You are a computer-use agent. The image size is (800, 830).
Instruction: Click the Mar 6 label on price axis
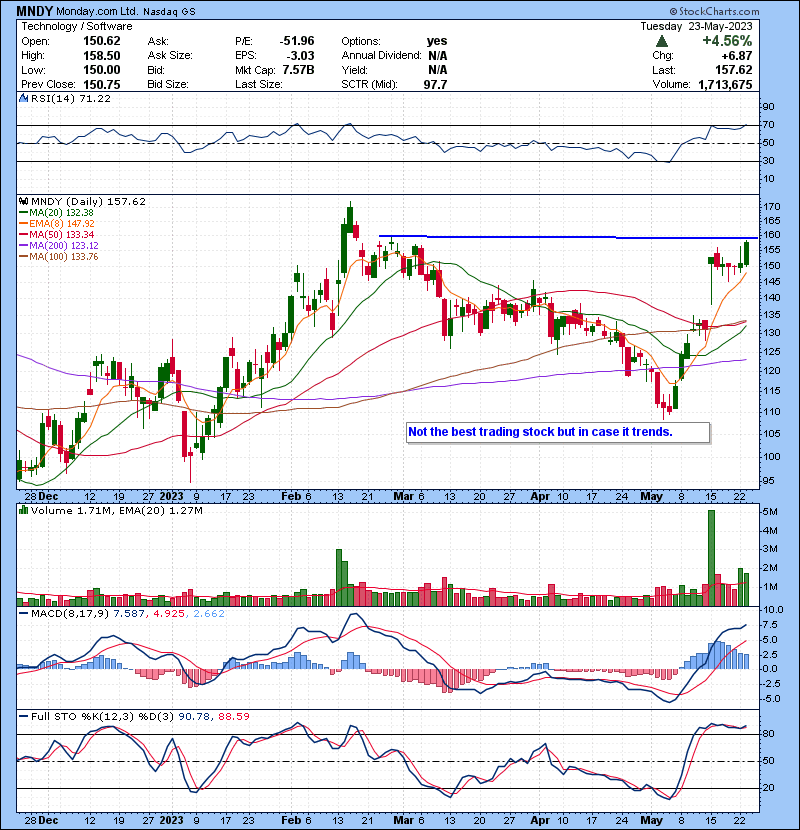pyautogui.click(x=409, y=497)
